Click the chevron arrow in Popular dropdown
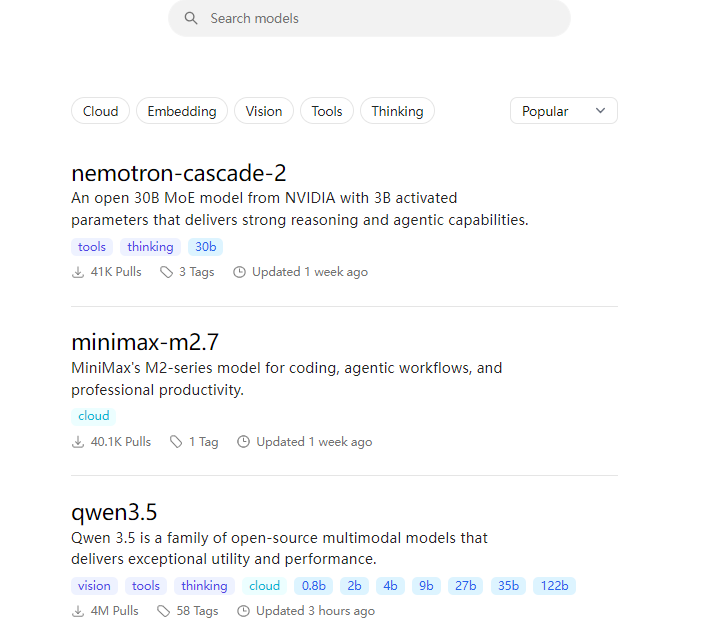 (x=600, y=111)
